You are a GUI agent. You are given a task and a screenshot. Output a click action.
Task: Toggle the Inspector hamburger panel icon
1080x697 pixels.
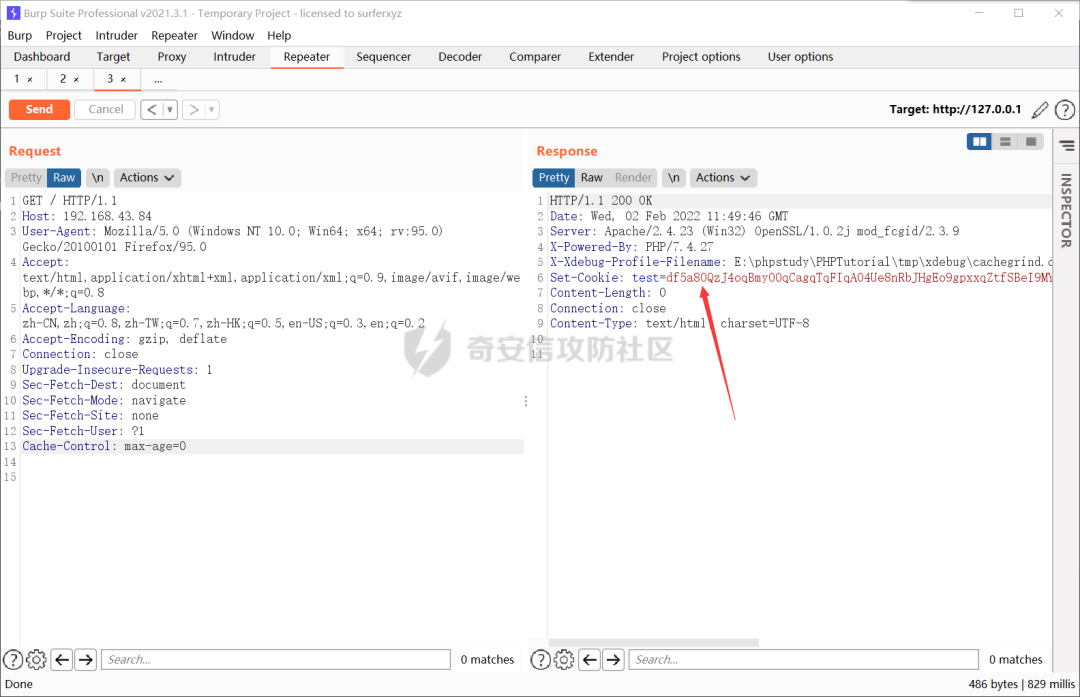1067,146
